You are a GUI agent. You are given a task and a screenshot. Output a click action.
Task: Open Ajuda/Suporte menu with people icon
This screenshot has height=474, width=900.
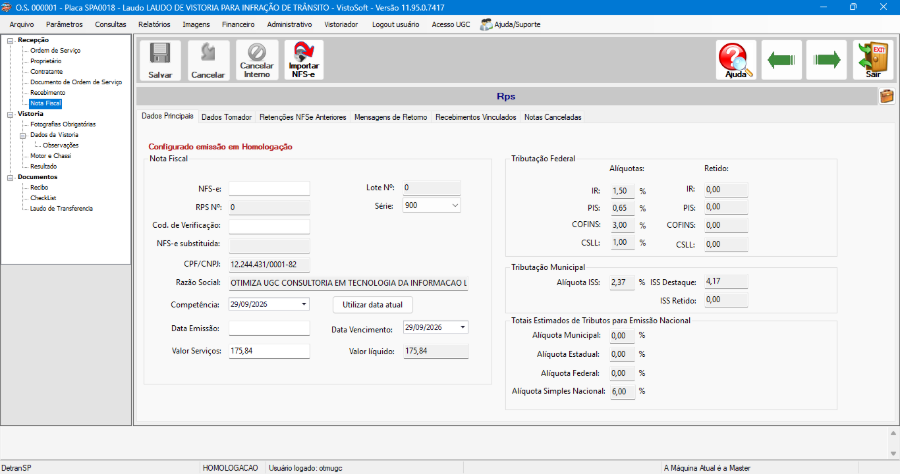pyautogui.click(x=510, y=24)
